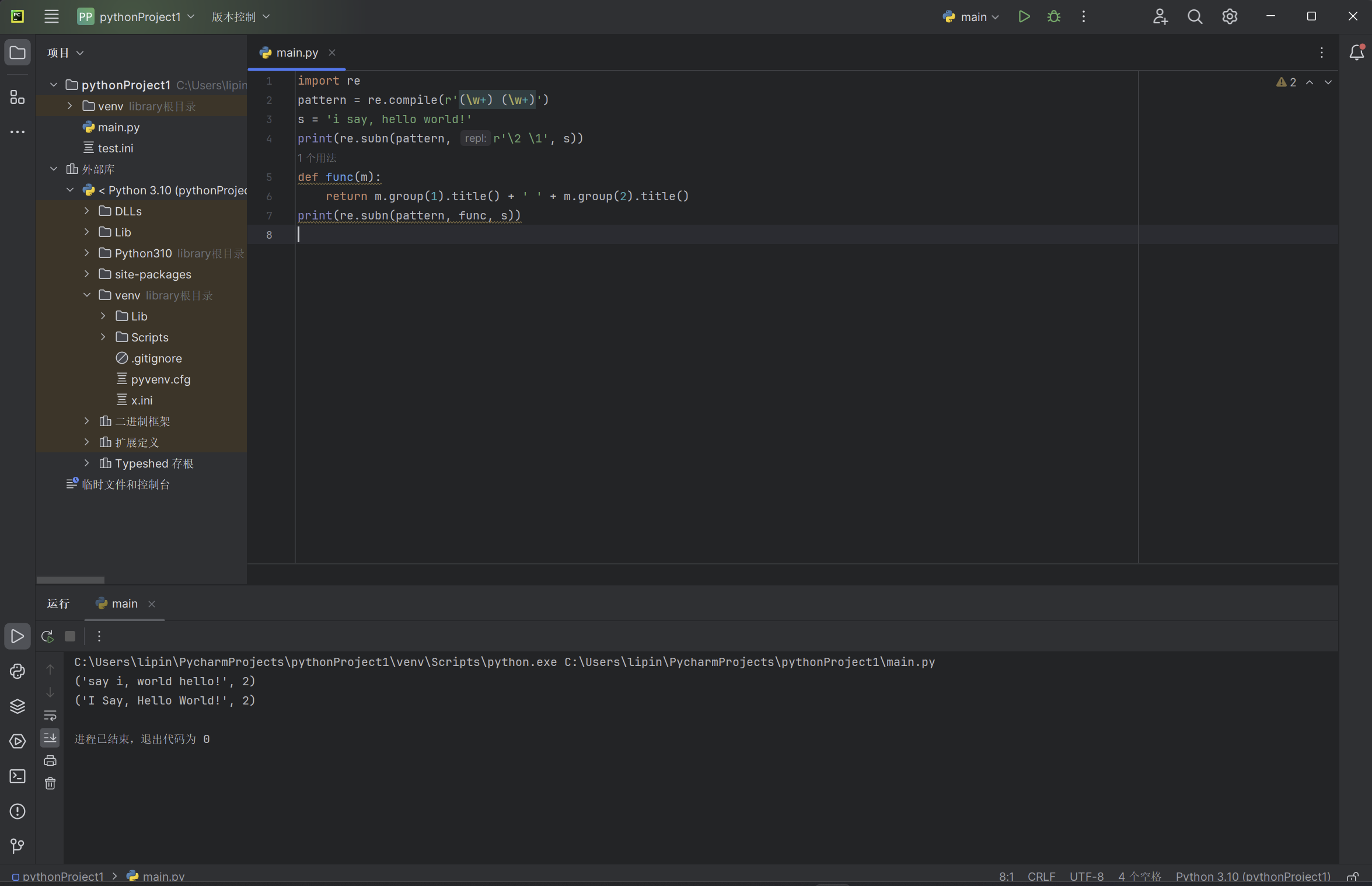
Task: Expand 二进制框架 node
Action: (x=86, y=421)
